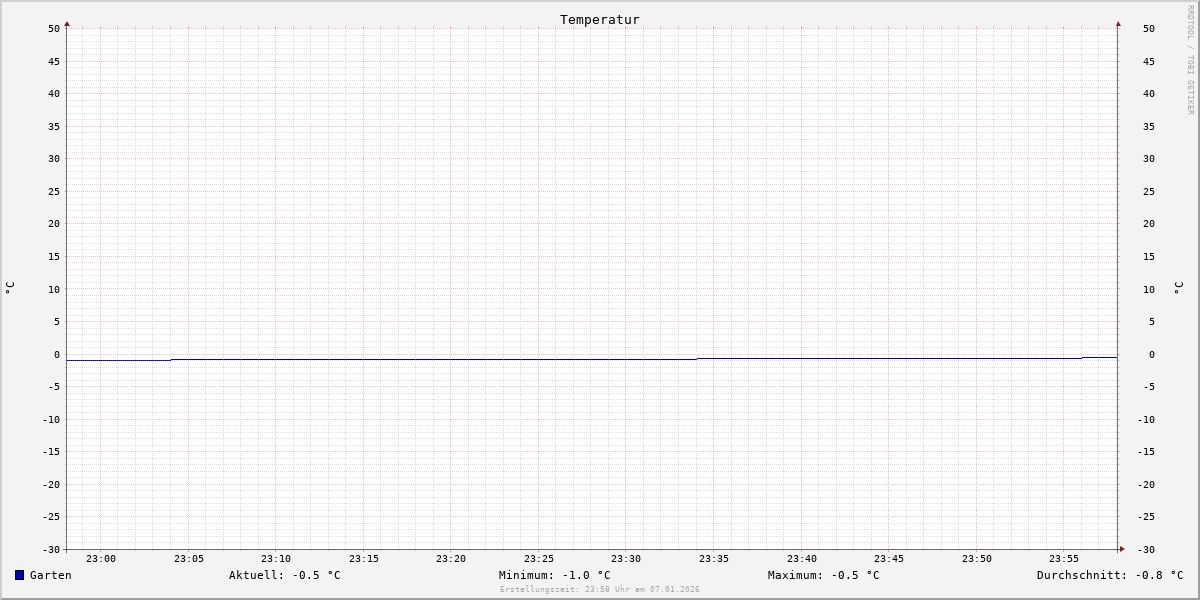Viewport: 1200px width, 600px height.
Task: Click the 40 label on the left axis
Action: pyautogui.click(x=54, y=94)
